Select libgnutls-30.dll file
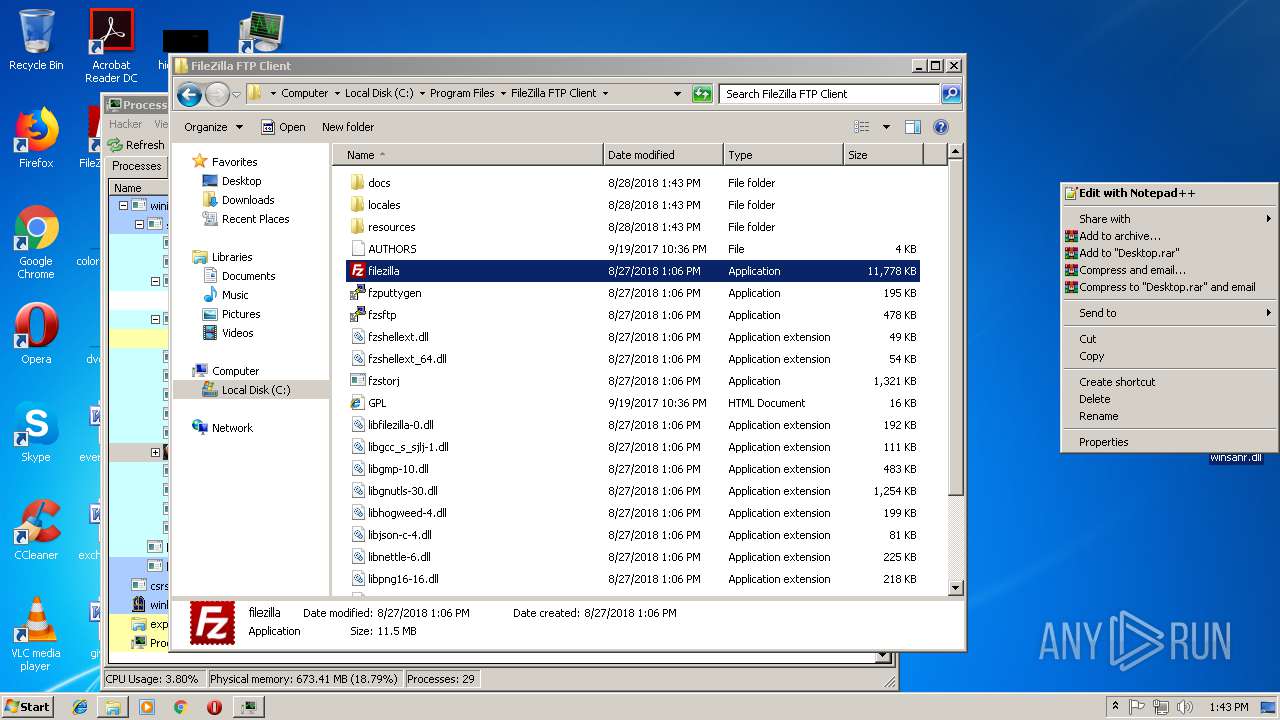This screenshot has height=720, width=1280. tap(633, 491)
